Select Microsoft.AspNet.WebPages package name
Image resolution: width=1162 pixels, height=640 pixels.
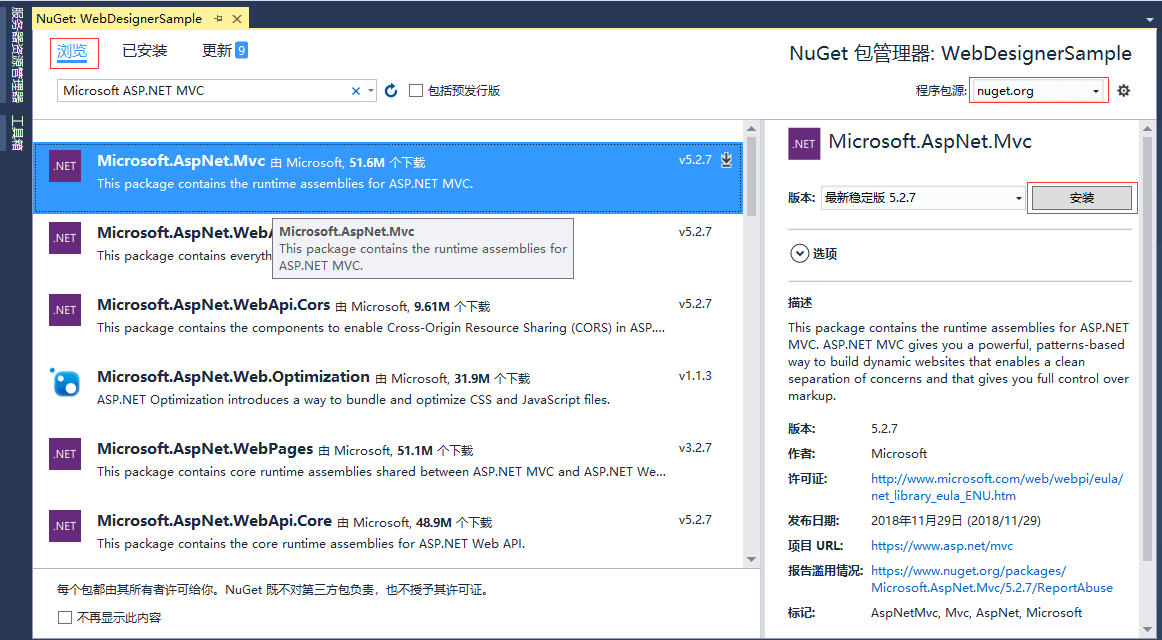click(x=205, y=448)
